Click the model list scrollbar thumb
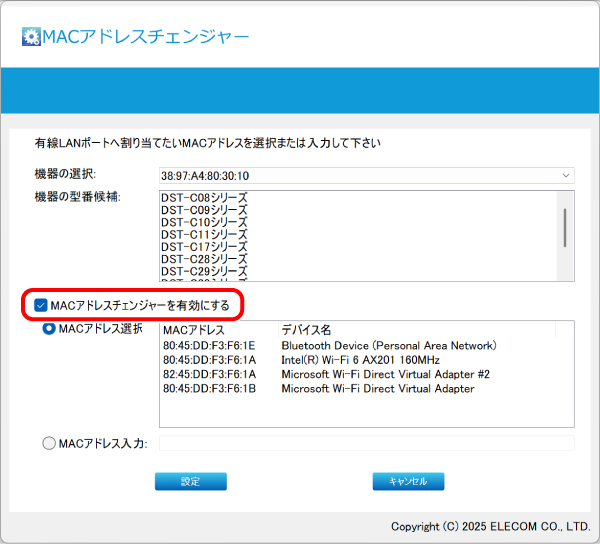The width and height of the screenshot is (600, 544). click(565, 228)
